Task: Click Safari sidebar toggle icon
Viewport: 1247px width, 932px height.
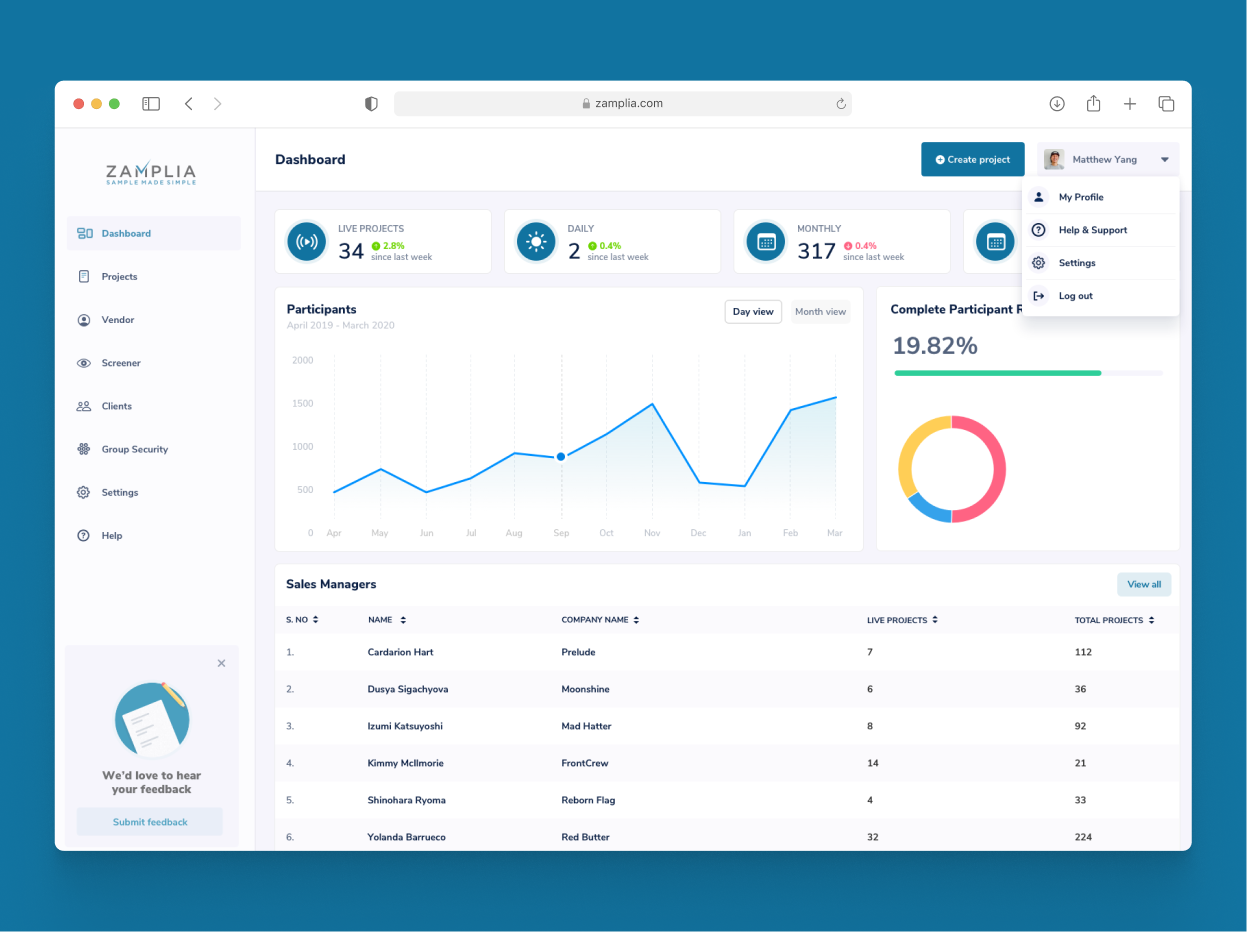Action: pyautogui.click(x=151, y=104)
